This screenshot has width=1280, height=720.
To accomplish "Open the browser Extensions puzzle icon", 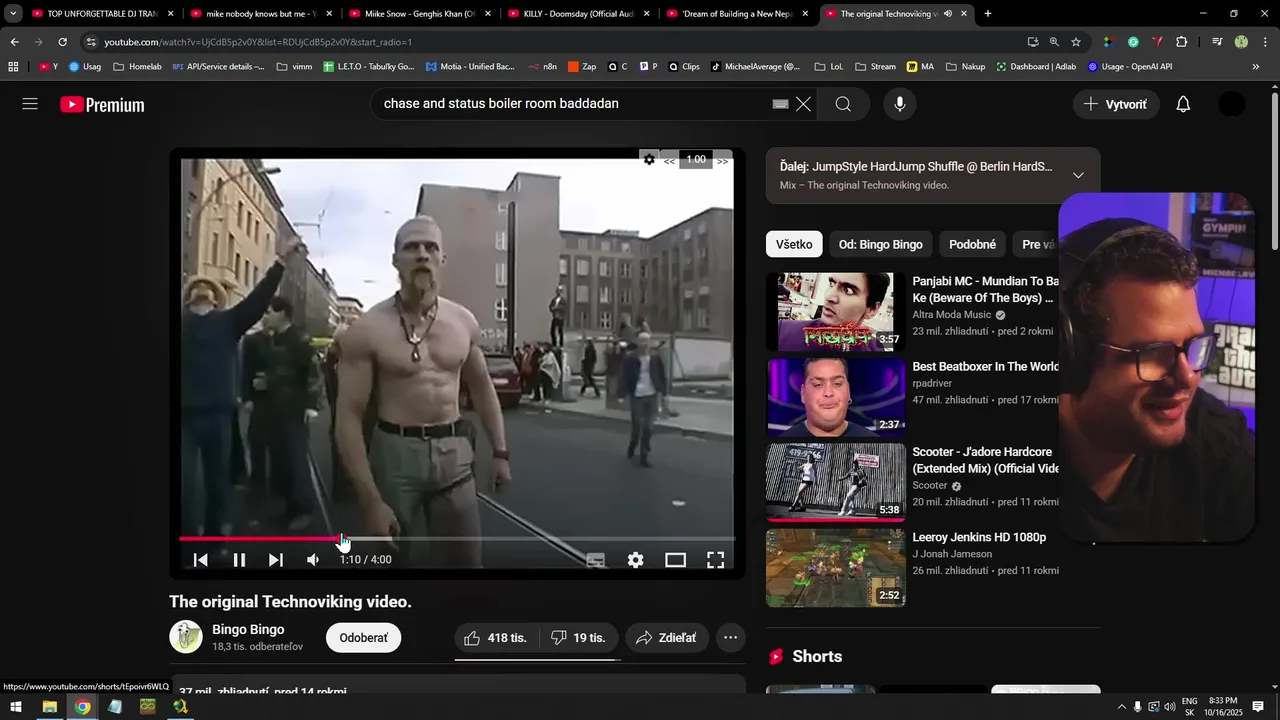I will 1181,42.
